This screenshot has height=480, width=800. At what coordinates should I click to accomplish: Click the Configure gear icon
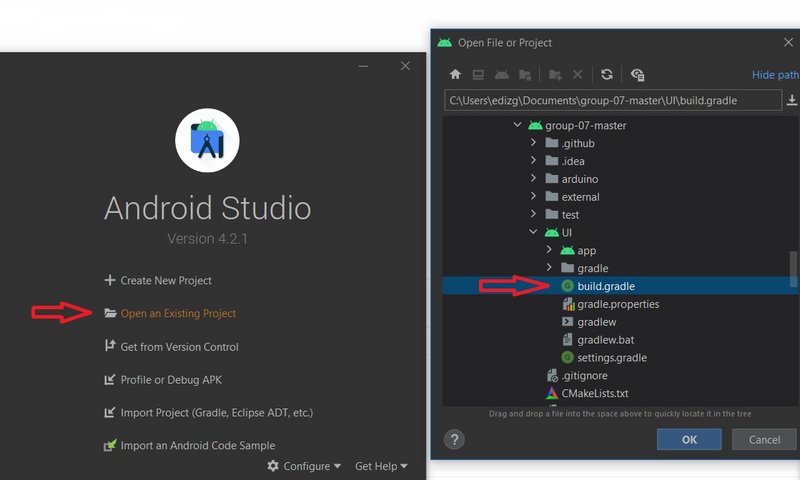pyautogui.click(x=273, y=466)
